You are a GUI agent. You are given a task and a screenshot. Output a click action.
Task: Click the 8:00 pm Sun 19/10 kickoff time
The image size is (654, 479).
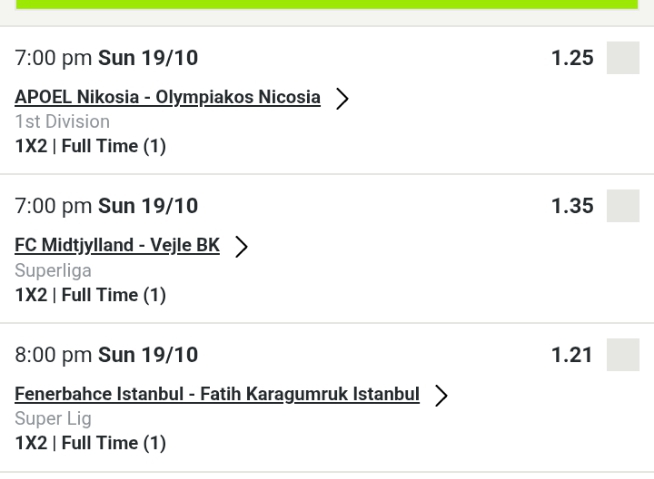(106, 356)
